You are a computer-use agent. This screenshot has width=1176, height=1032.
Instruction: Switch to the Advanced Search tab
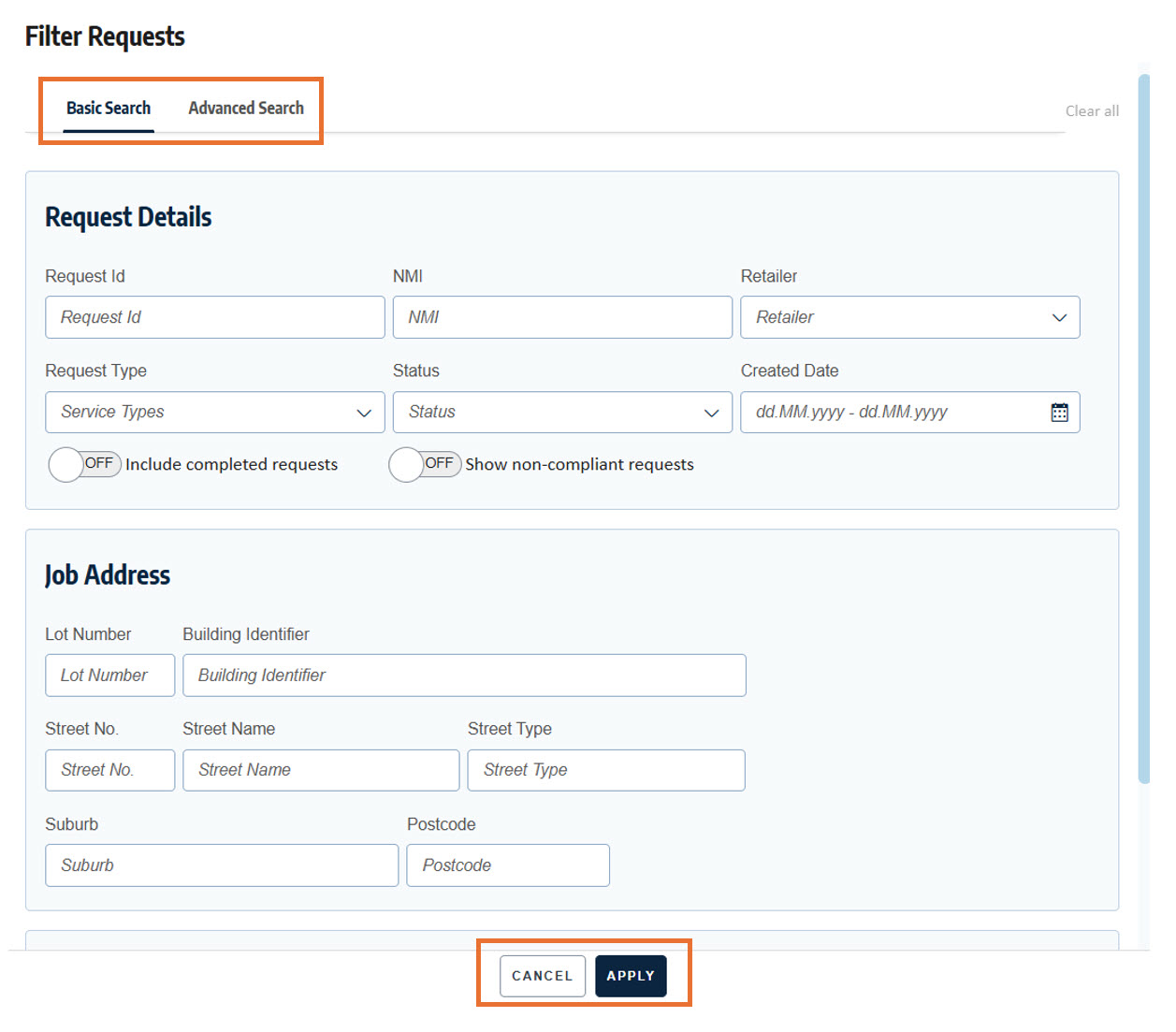(246, 108)
